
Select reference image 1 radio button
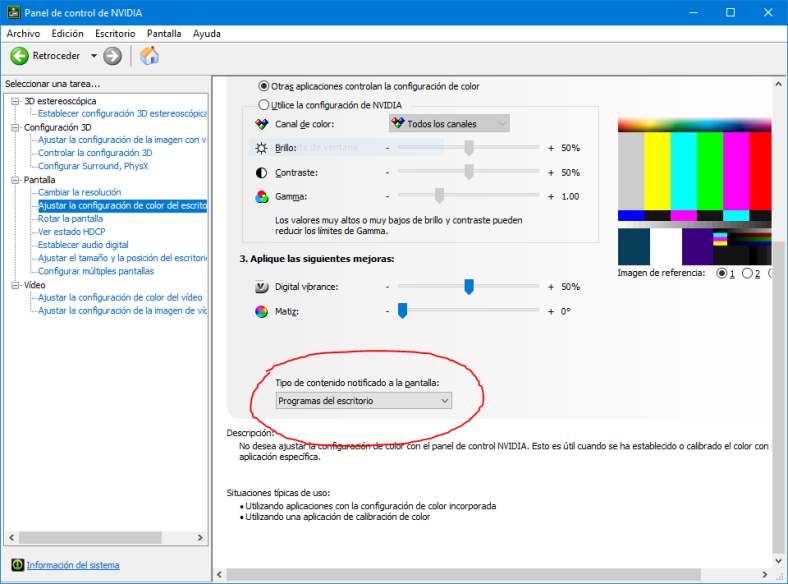pyautogui.click(x=722, y=273)
